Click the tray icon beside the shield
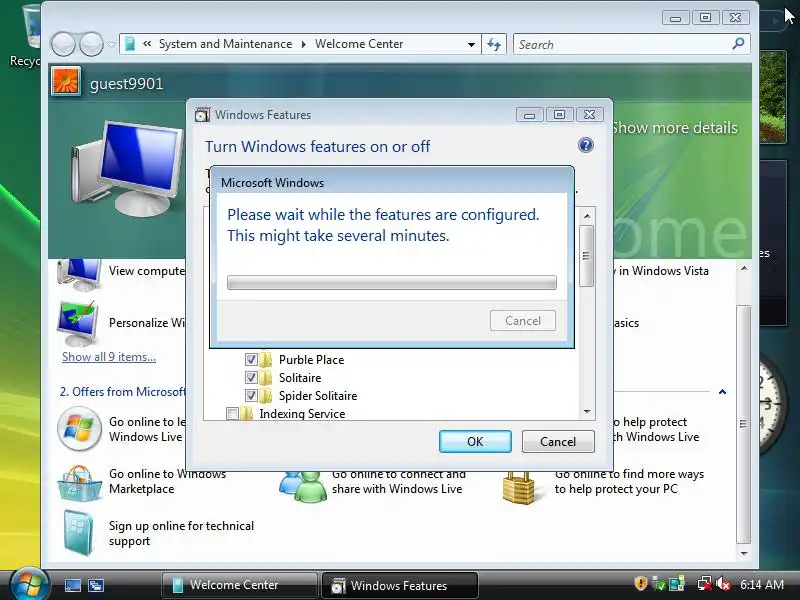Viewport: 800px width, 600px height. 659,584
